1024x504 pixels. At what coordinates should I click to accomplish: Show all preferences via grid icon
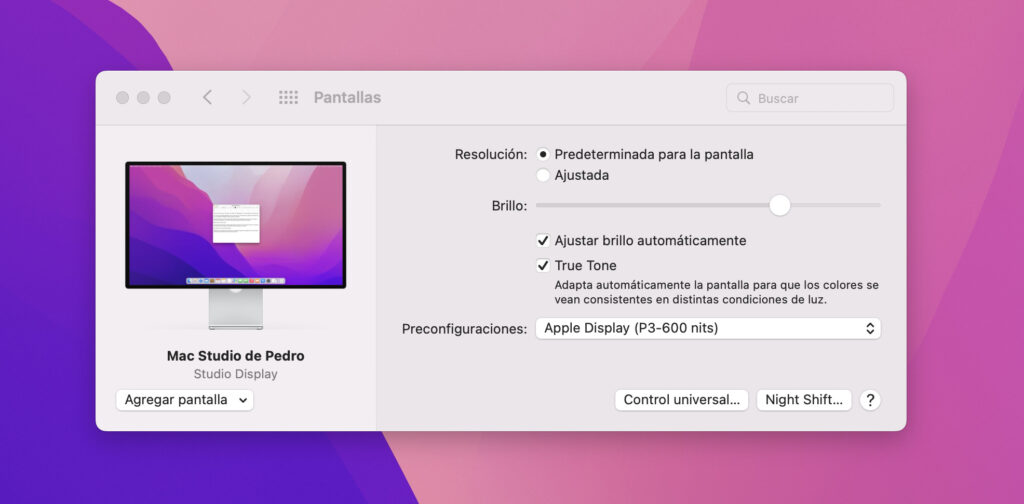pyautogui.click(x=288, y=97)
